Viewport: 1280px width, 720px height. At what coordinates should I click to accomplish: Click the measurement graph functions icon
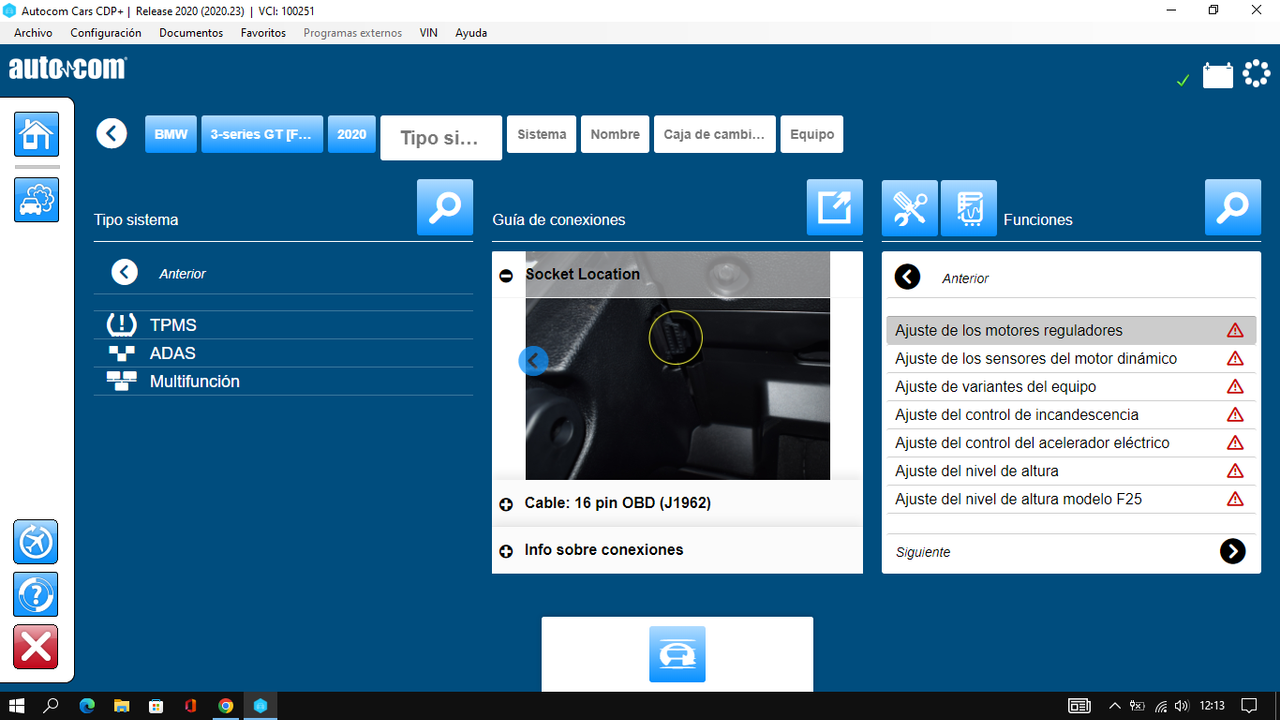tap(969, 208)
